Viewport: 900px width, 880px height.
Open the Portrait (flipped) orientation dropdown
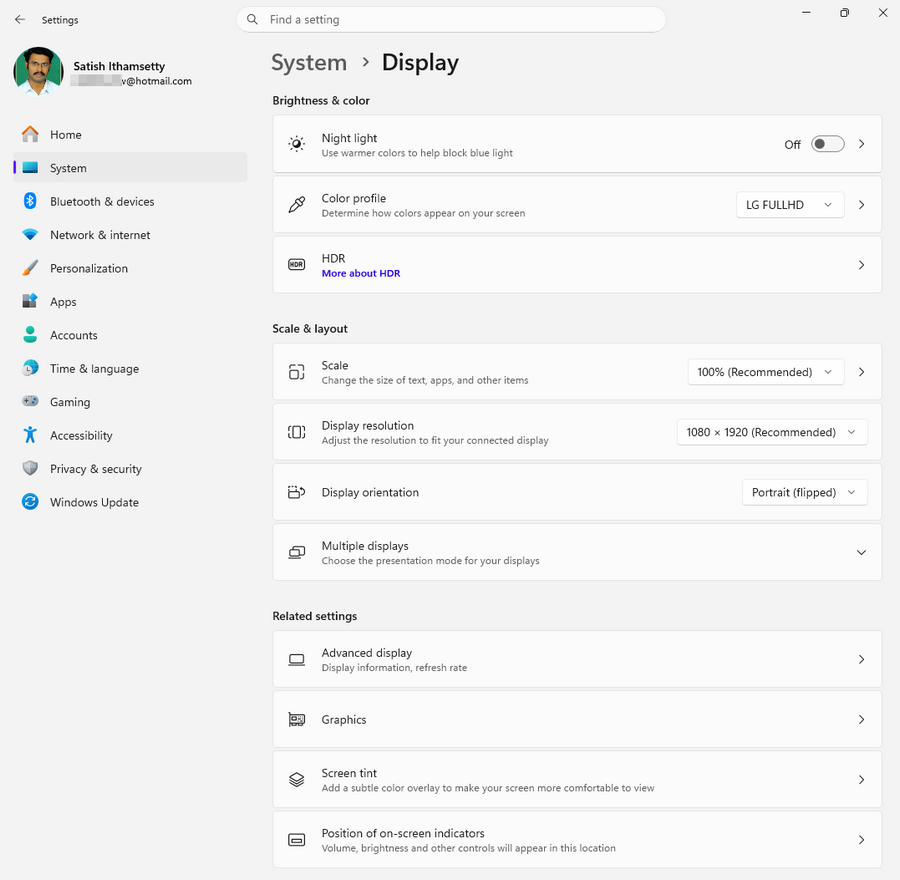coord(805,493)
